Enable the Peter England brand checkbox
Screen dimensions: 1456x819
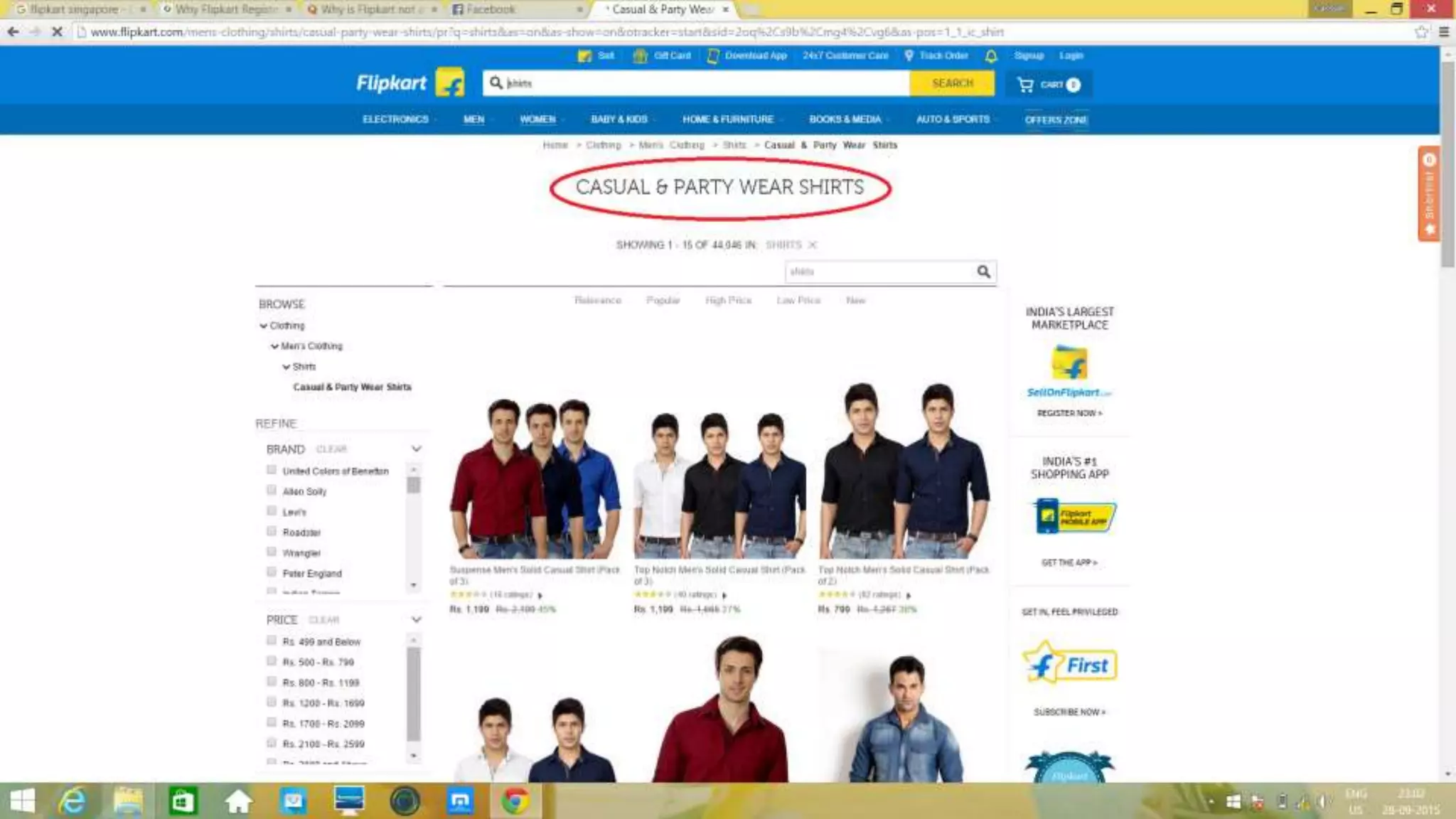(272, 572)
